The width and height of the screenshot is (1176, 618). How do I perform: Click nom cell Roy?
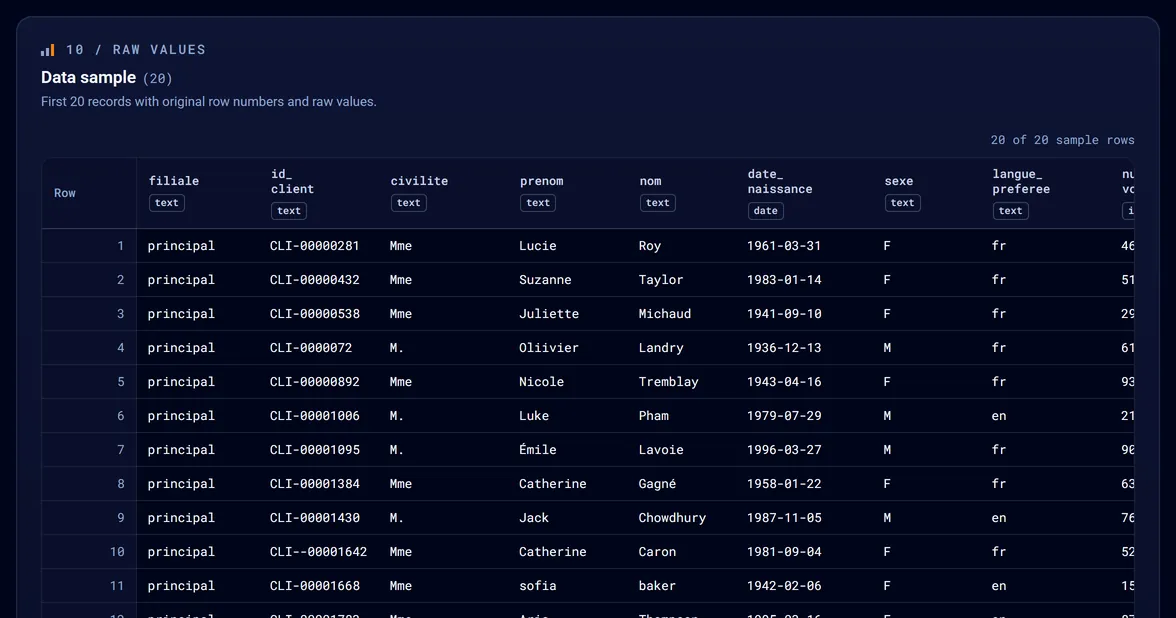[650, 245]
